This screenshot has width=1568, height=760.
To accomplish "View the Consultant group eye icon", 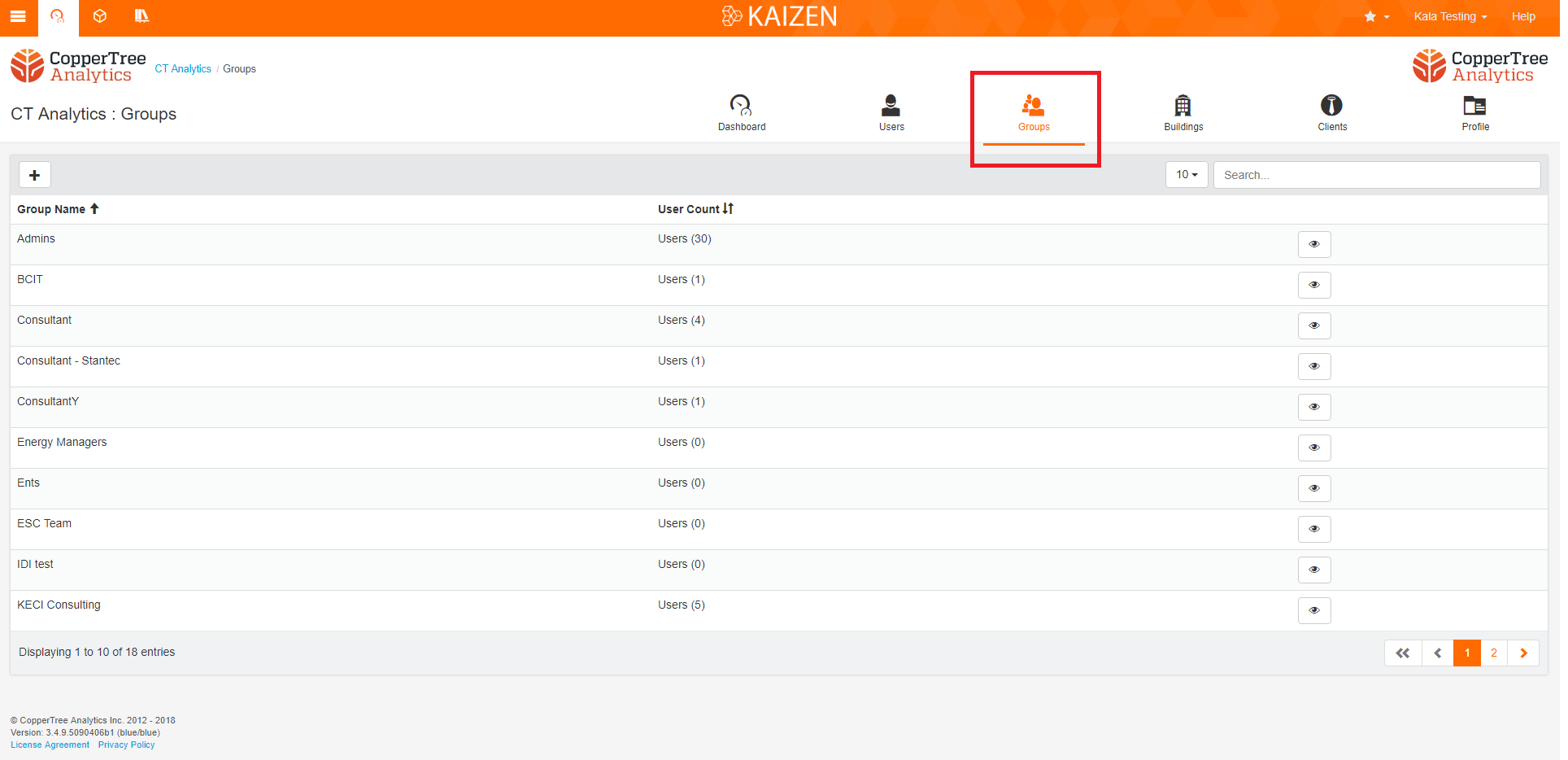I will [1314, 325].
